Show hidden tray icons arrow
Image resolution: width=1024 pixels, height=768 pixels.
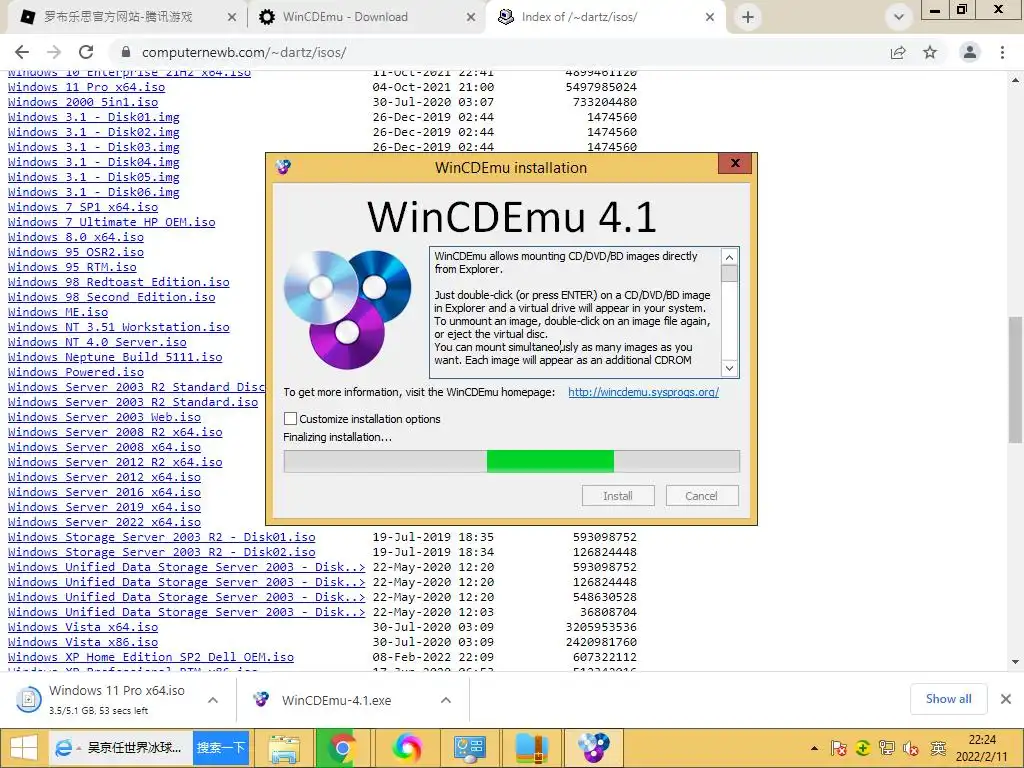(x=814, y=748)
